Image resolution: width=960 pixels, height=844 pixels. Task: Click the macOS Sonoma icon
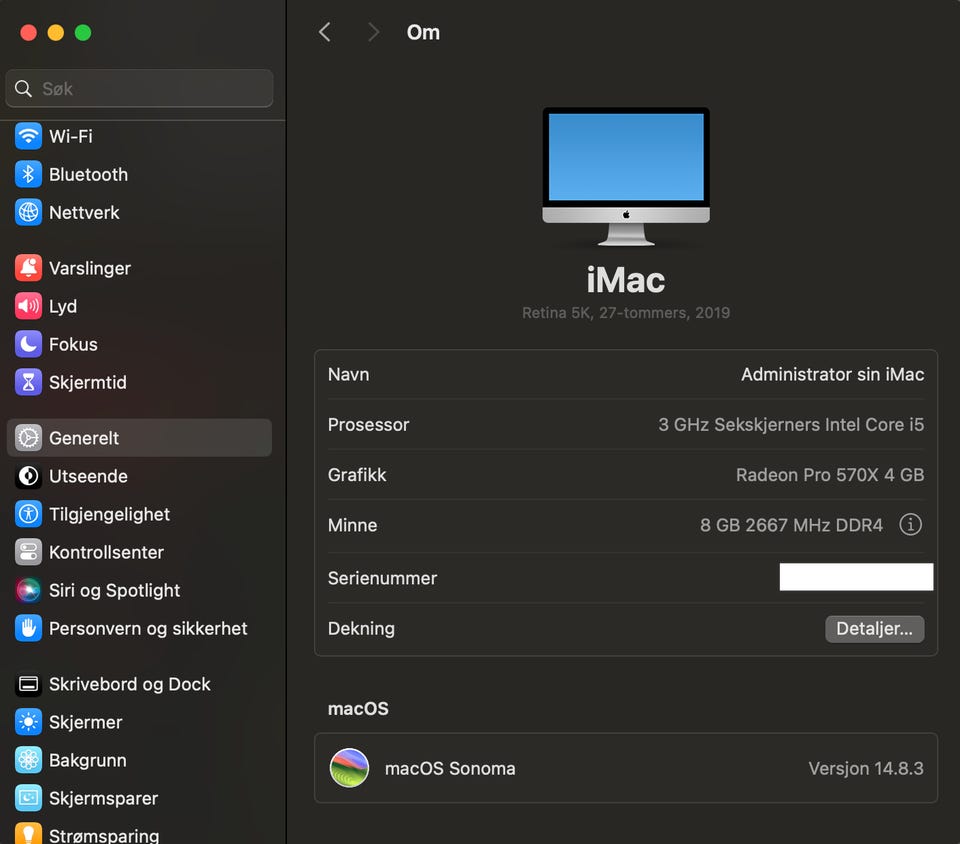349,767
